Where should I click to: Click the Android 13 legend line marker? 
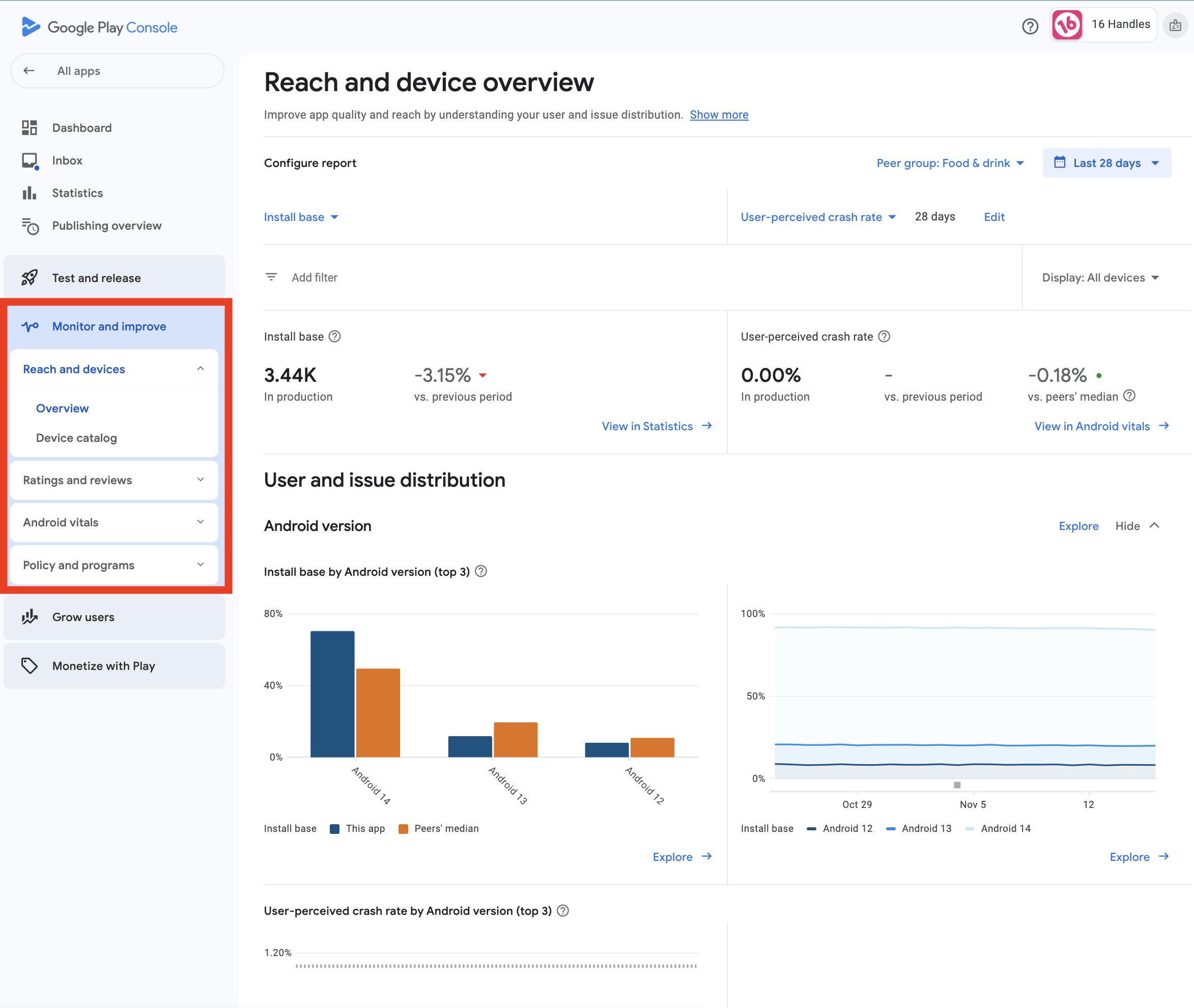(x=890, y=829)
